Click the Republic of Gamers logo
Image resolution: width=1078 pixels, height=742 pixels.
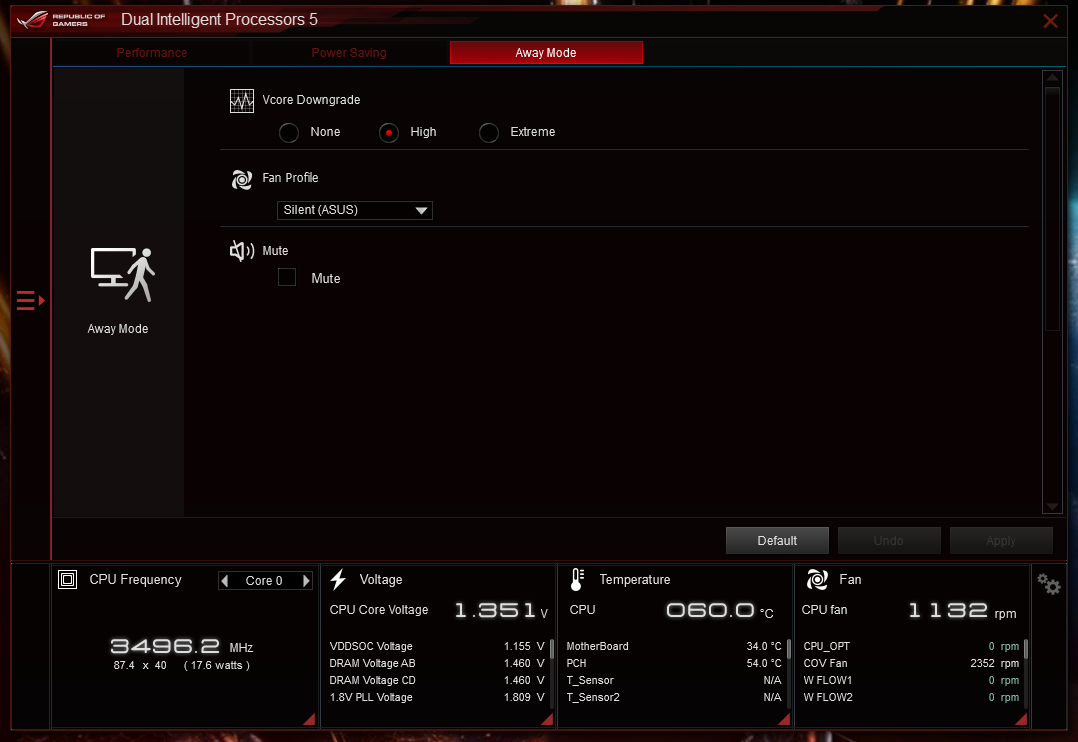[x=61, y=19]
